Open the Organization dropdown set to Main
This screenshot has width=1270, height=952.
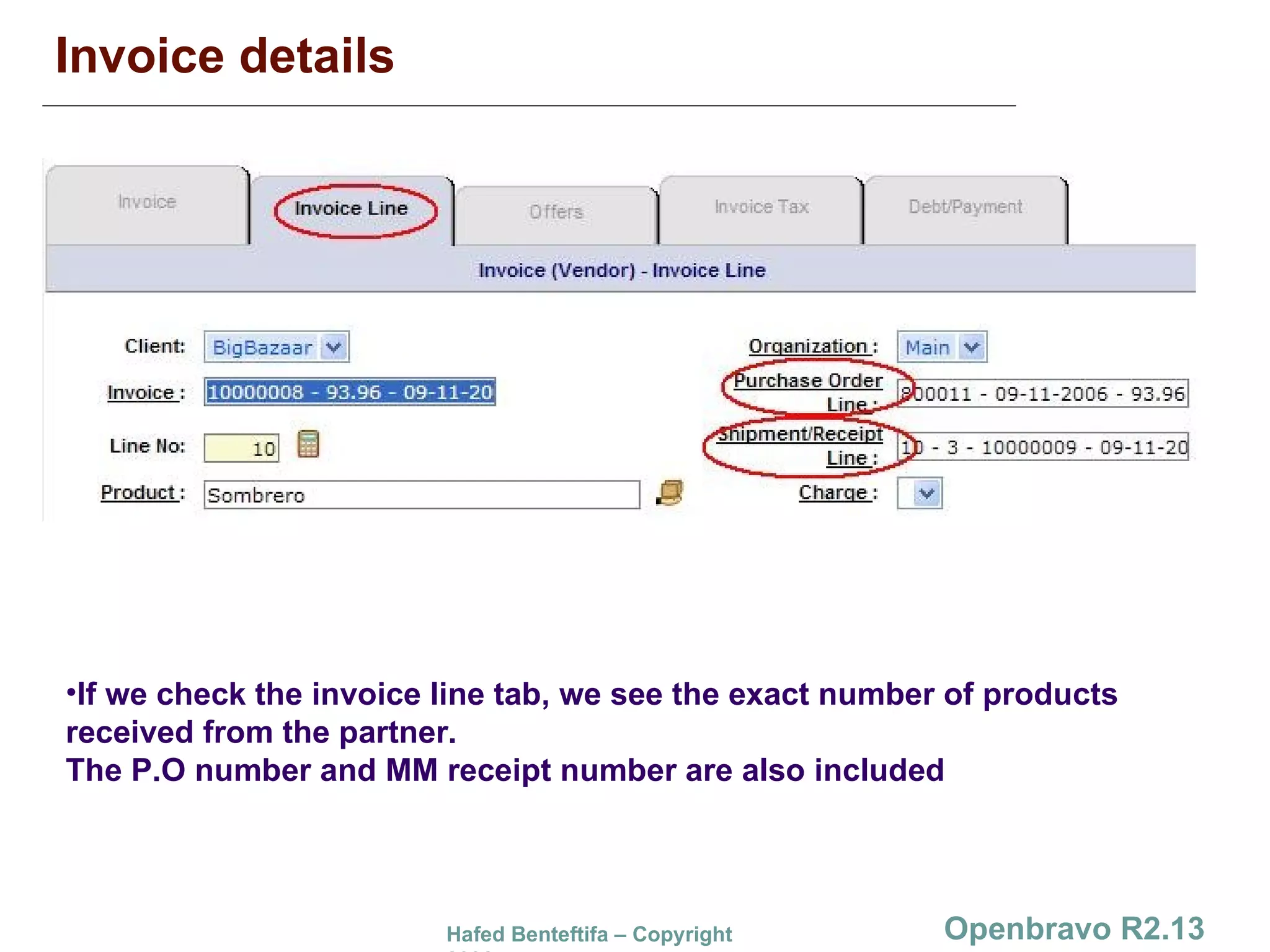point(971,347)
